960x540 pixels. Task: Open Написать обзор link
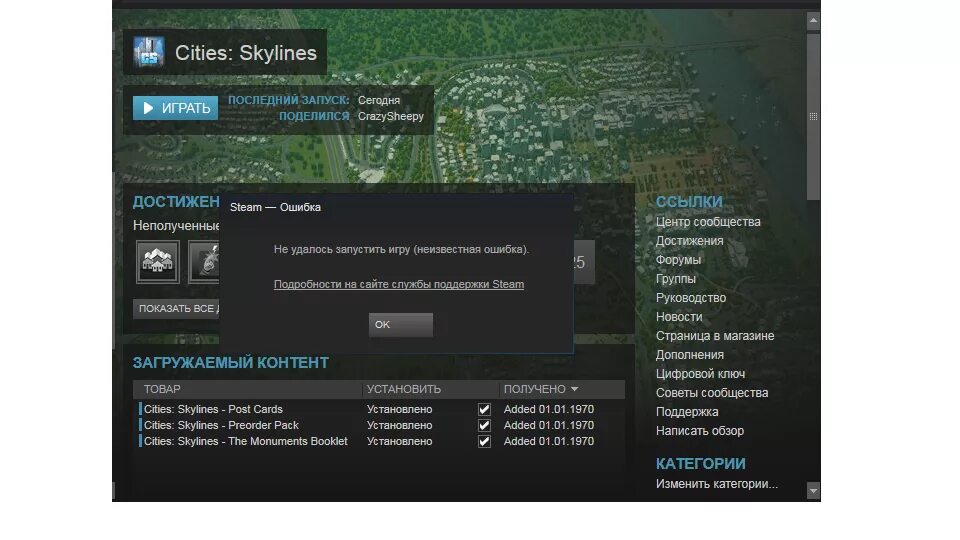(x=700, y=430)
